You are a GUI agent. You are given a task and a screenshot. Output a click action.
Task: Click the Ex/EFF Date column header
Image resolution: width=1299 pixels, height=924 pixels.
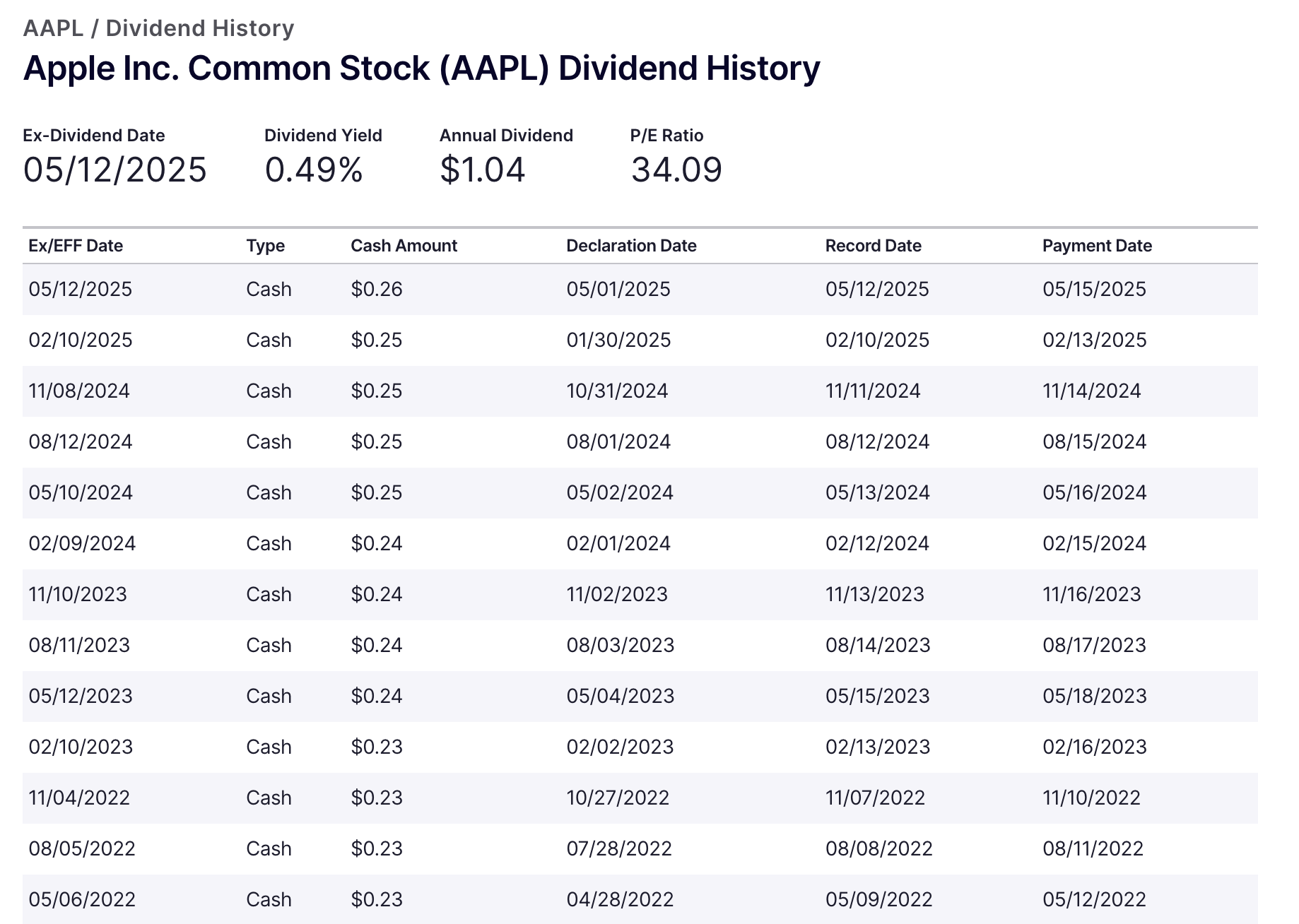point(76,246)
